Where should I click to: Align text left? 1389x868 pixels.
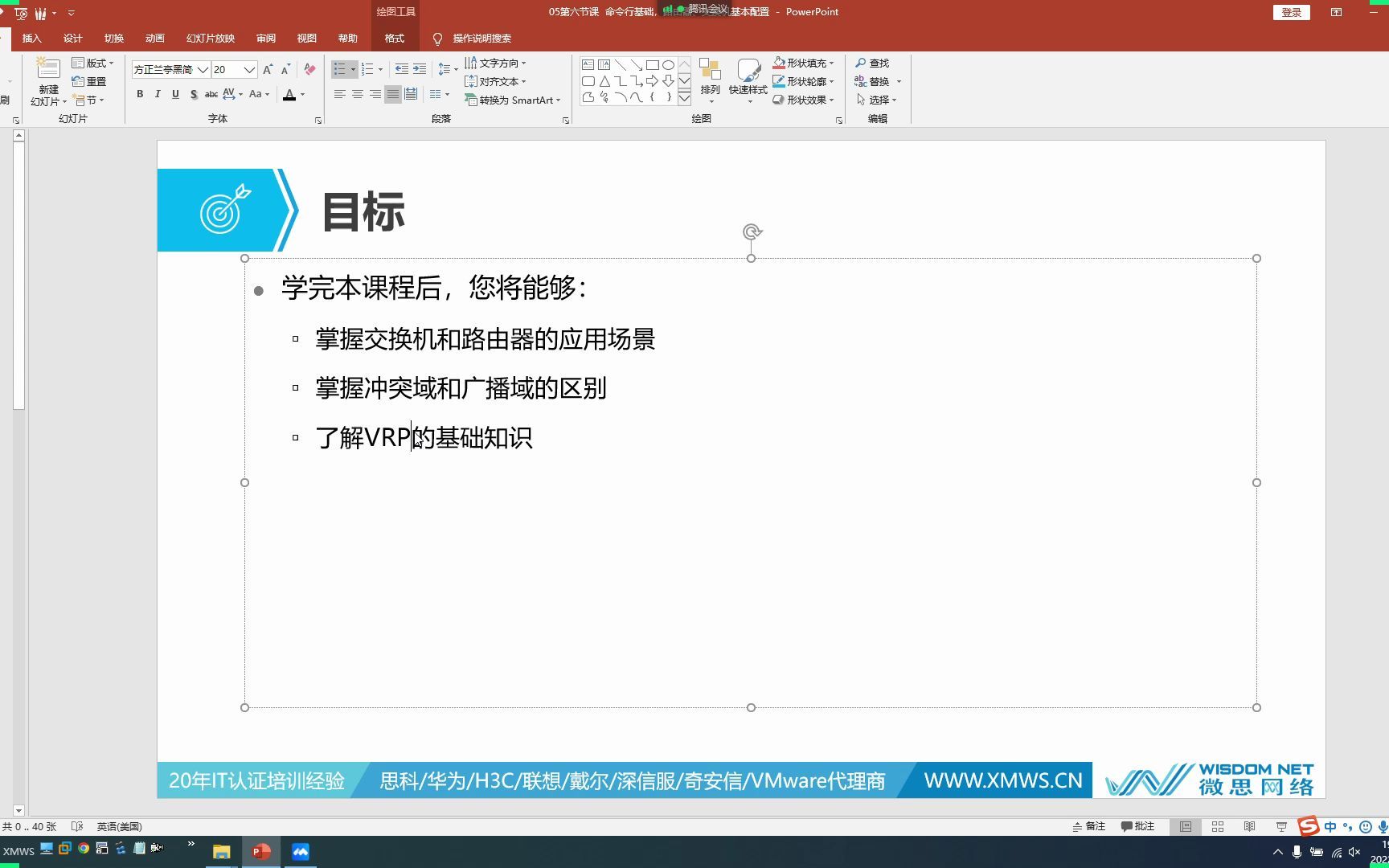(x=340, y=94)
